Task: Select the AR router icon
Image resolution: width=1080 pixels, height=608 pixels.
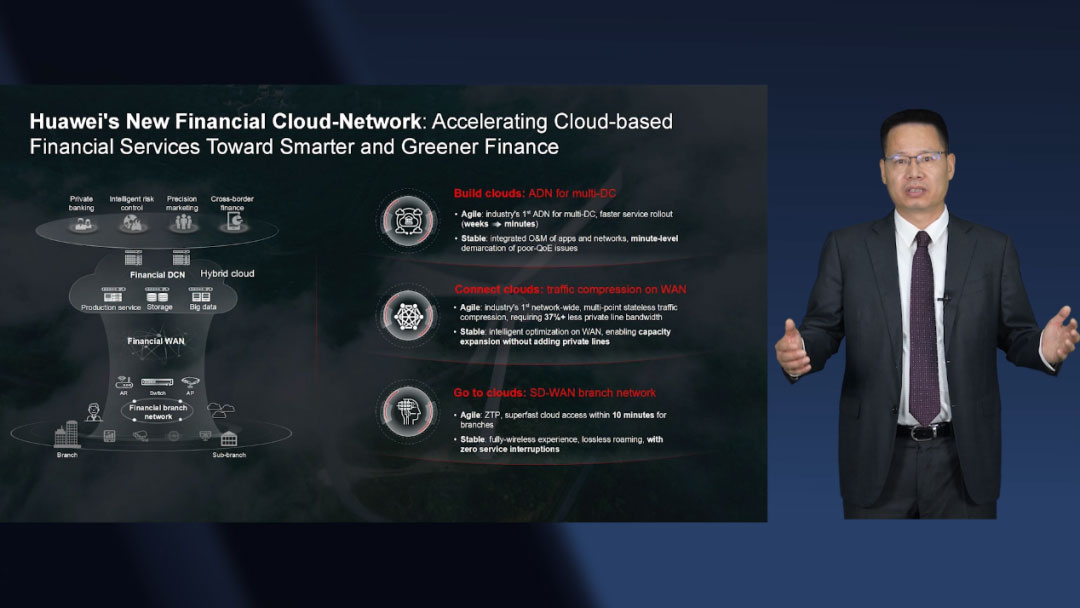Action: pyautogui.click(x=124, y=382)
